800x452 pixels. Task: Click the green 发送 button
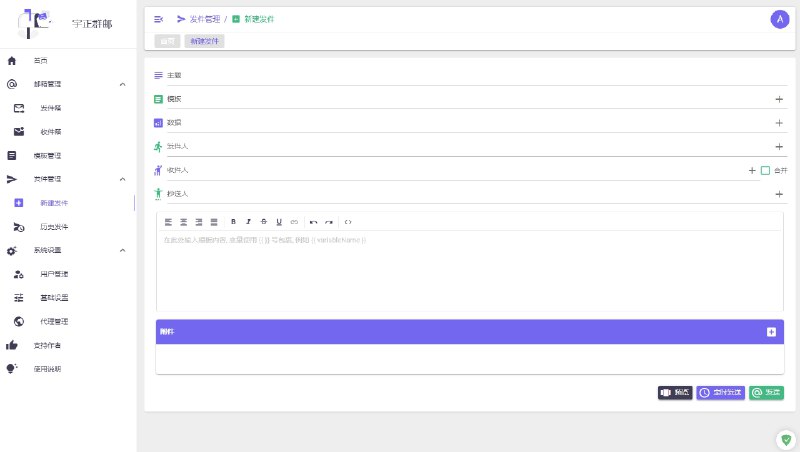[x=766, y=393]
